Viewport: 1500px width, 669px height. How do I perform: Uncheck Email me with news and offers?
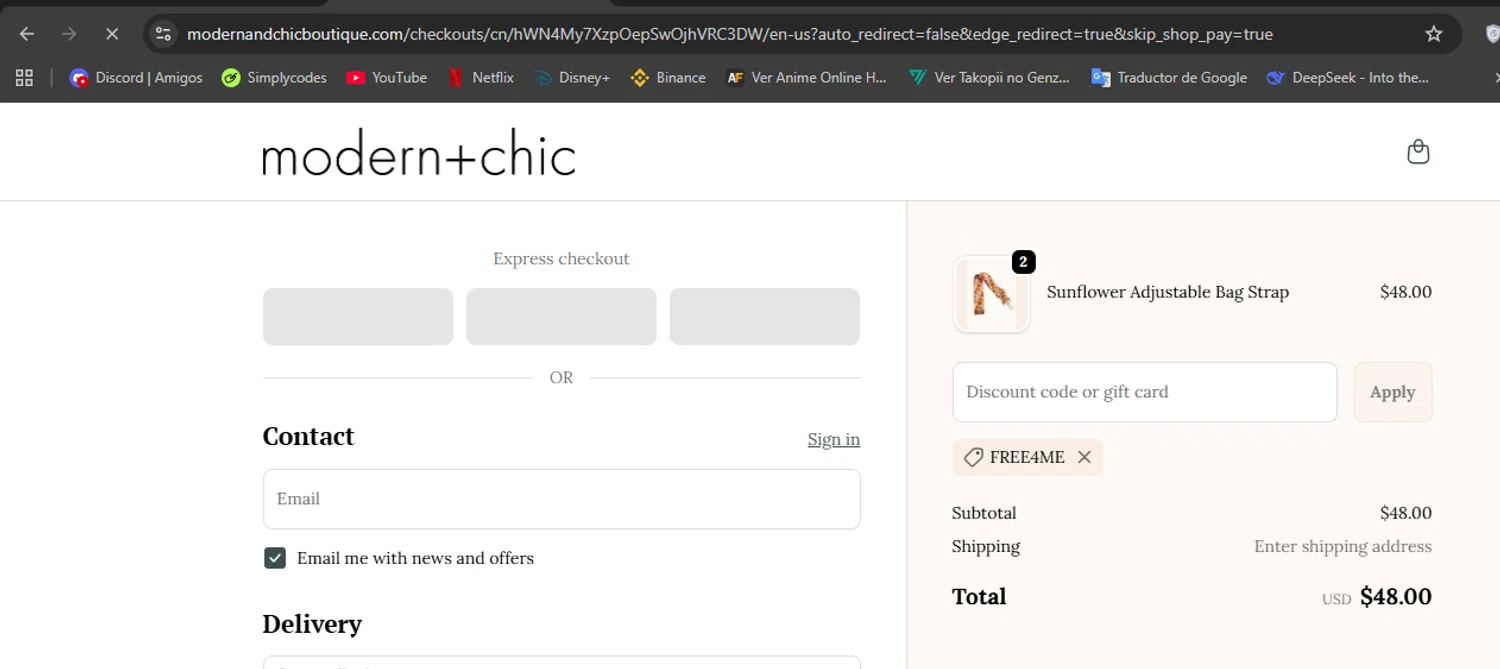pyautogui.click(x=275, y=558)
